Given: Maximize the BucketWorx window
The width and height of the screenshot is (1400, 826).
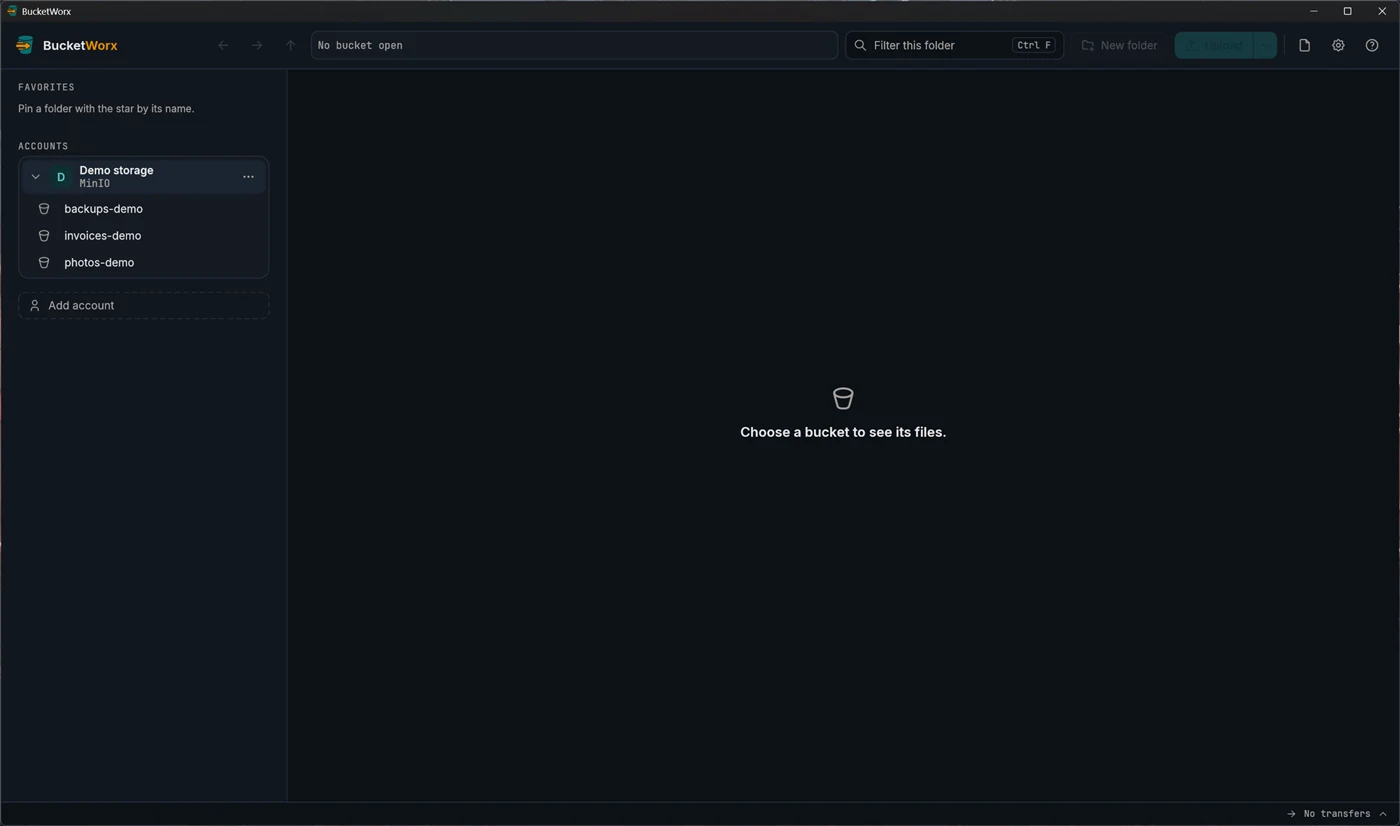Looking at the screenshot, I should 1347,11.
